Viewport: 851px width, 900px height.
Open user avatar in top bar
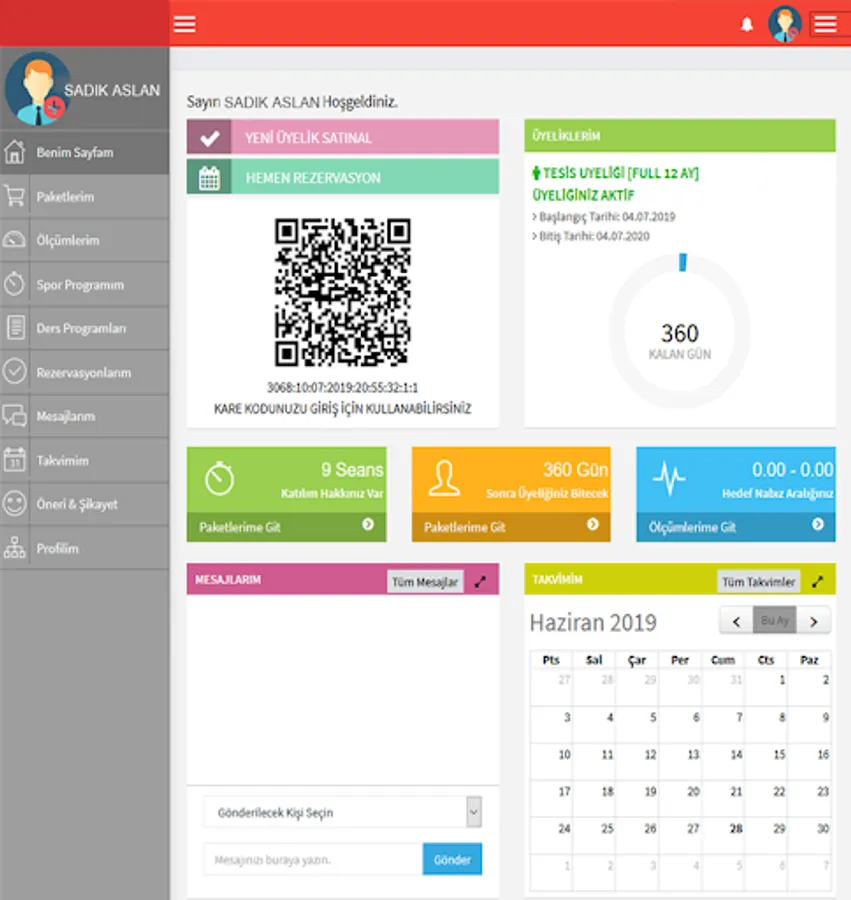coord(784,24)
